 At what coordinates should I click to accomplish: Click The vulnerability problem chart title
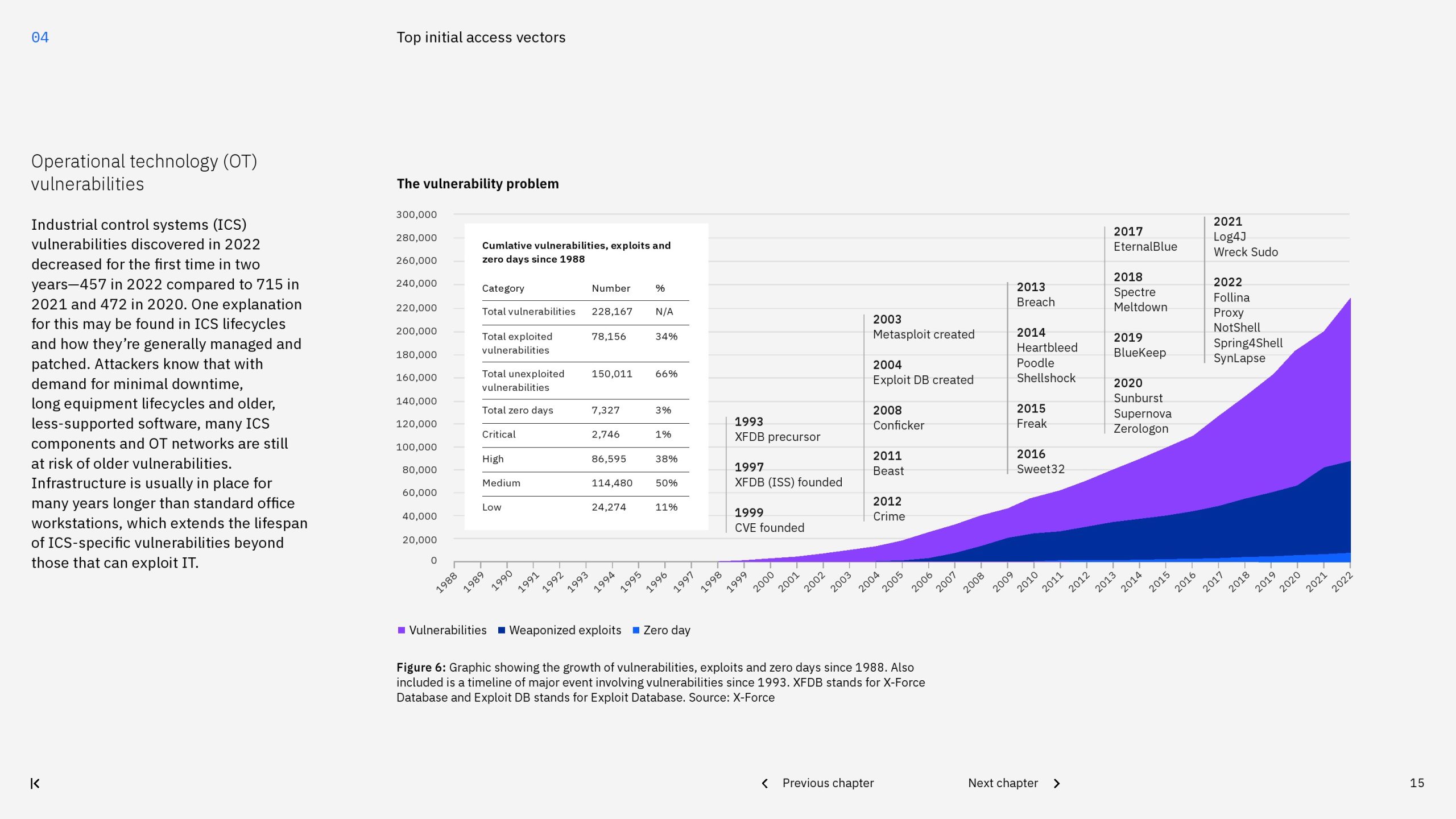click(477, 184)
